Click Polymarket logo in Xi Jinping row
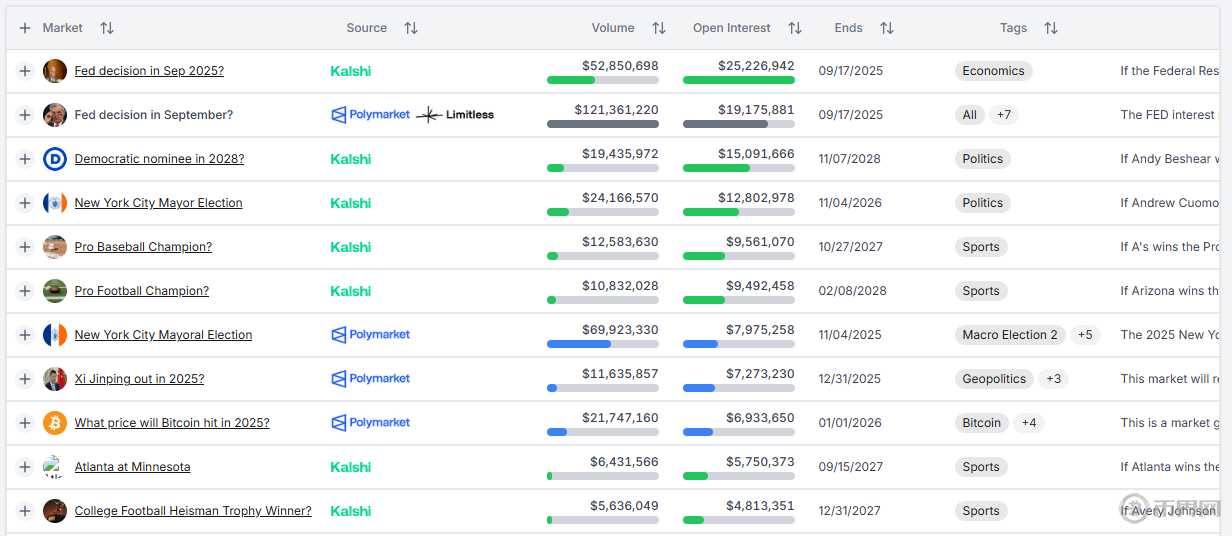 point(371,379)
